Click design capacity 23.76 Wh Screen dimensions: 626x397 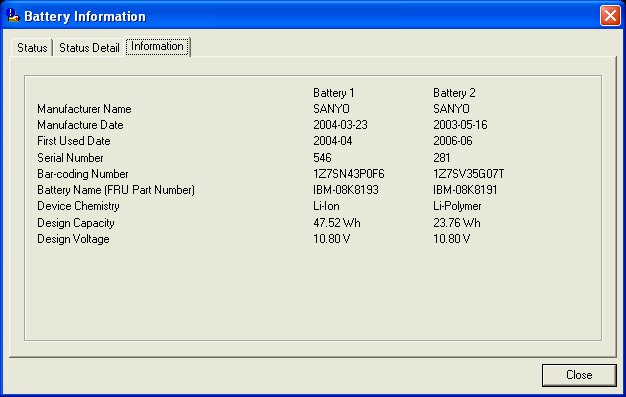point(457,223)
